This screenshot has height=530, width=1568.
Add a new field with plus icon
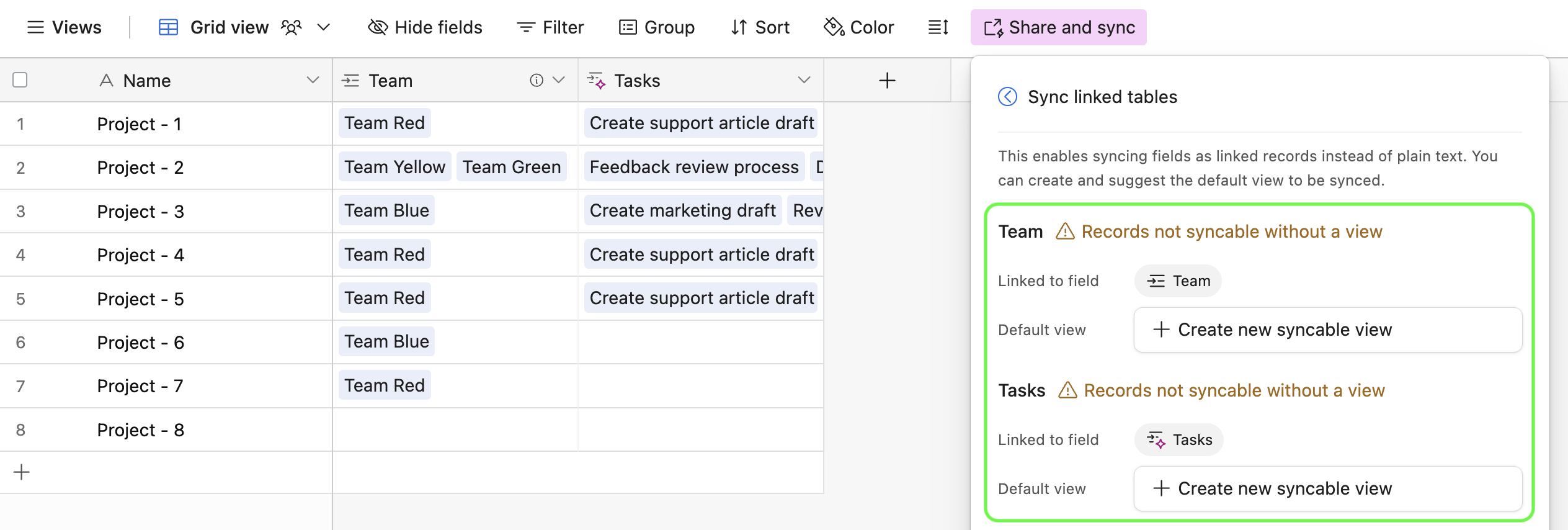887,80
